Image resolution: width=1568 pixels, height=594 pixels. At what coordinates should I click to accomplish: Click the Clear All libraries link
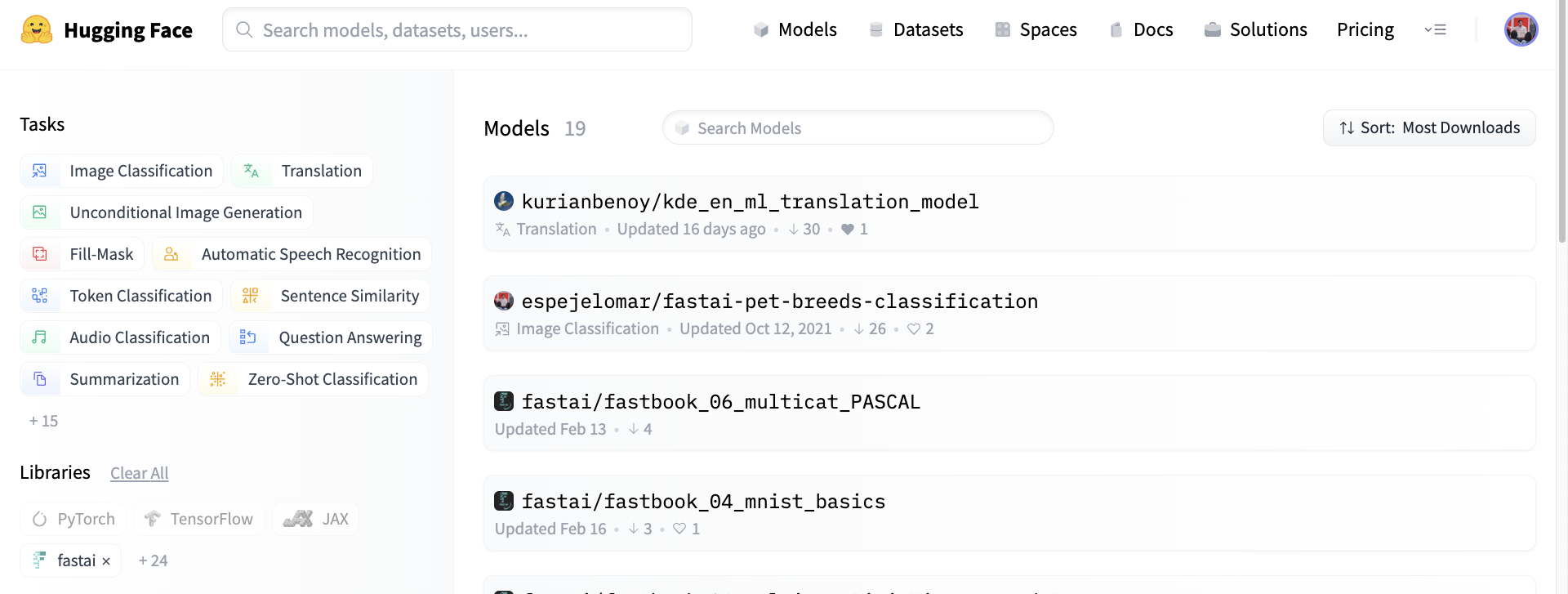pyautogui.click(x=139, y=473)
